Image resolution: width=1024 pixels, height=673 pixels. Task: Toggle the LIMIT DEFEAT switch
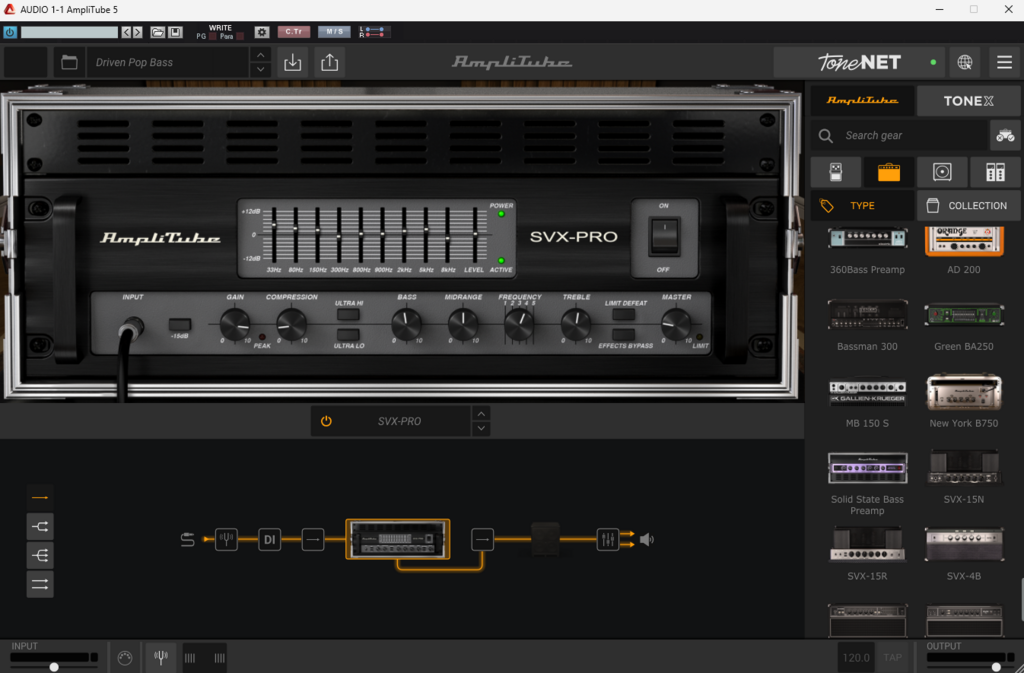coord(624,315)
